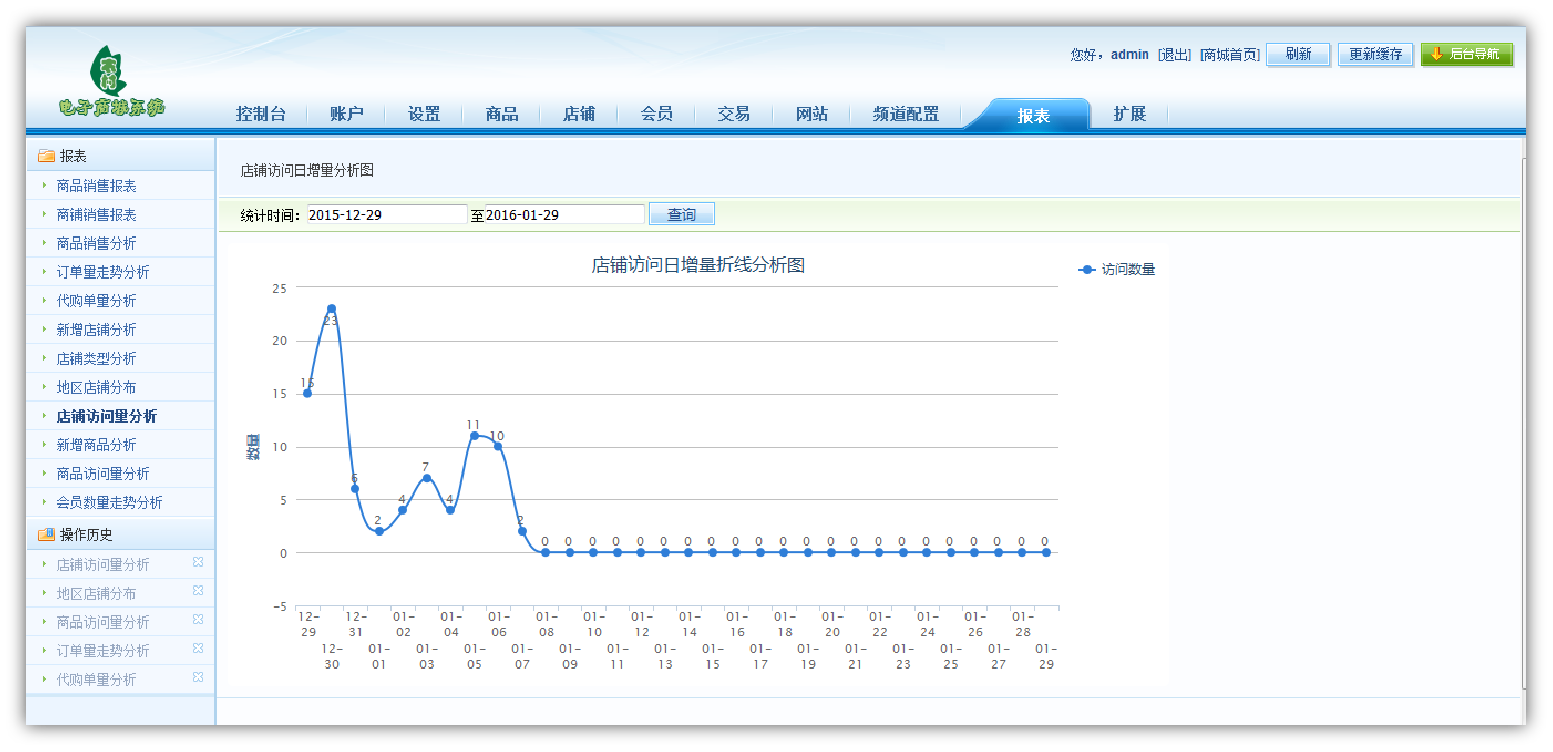
Task: Collapse the 操作历史 section header
Action: coord(120,535)
